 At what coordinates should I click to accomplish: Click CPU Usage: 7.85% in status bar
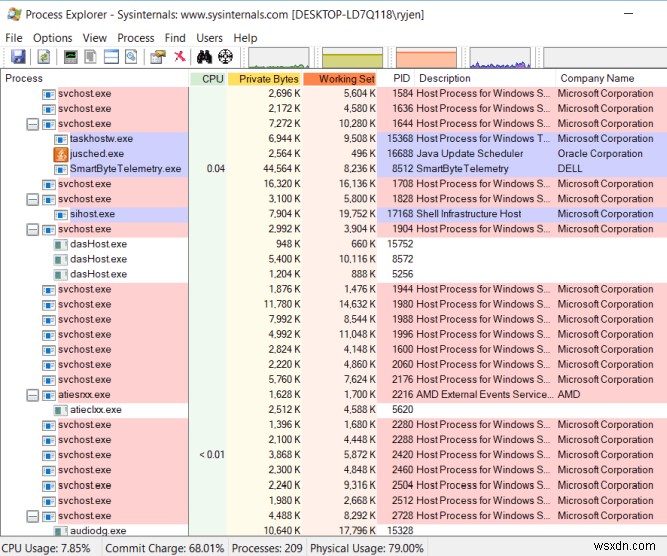tap(46, 548)
